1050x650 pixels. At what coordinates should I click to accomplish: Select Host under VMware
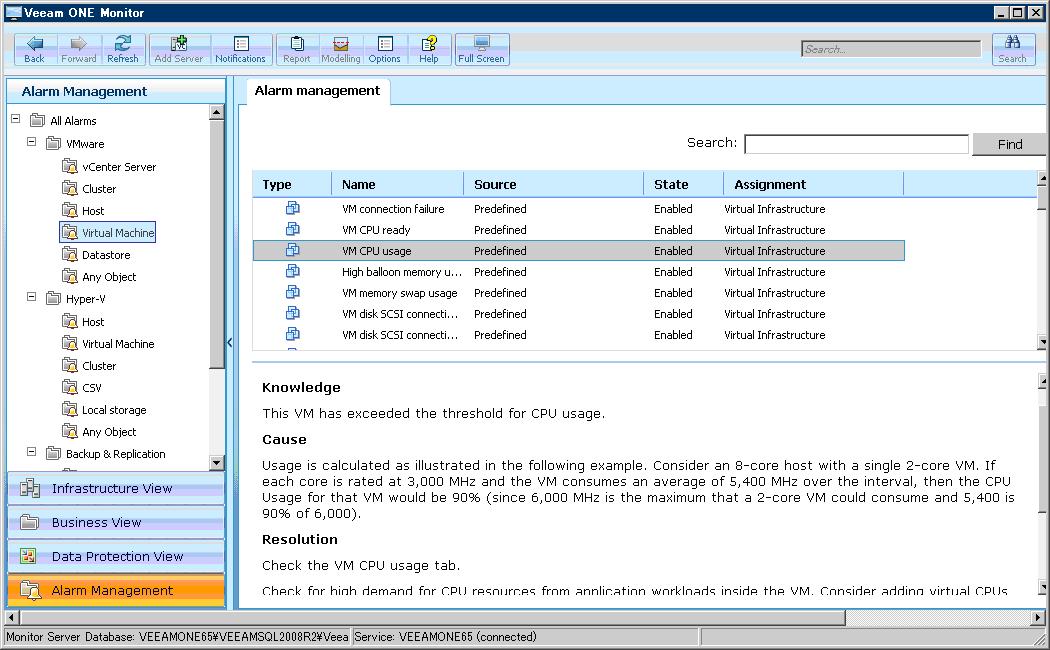(93, 211)
